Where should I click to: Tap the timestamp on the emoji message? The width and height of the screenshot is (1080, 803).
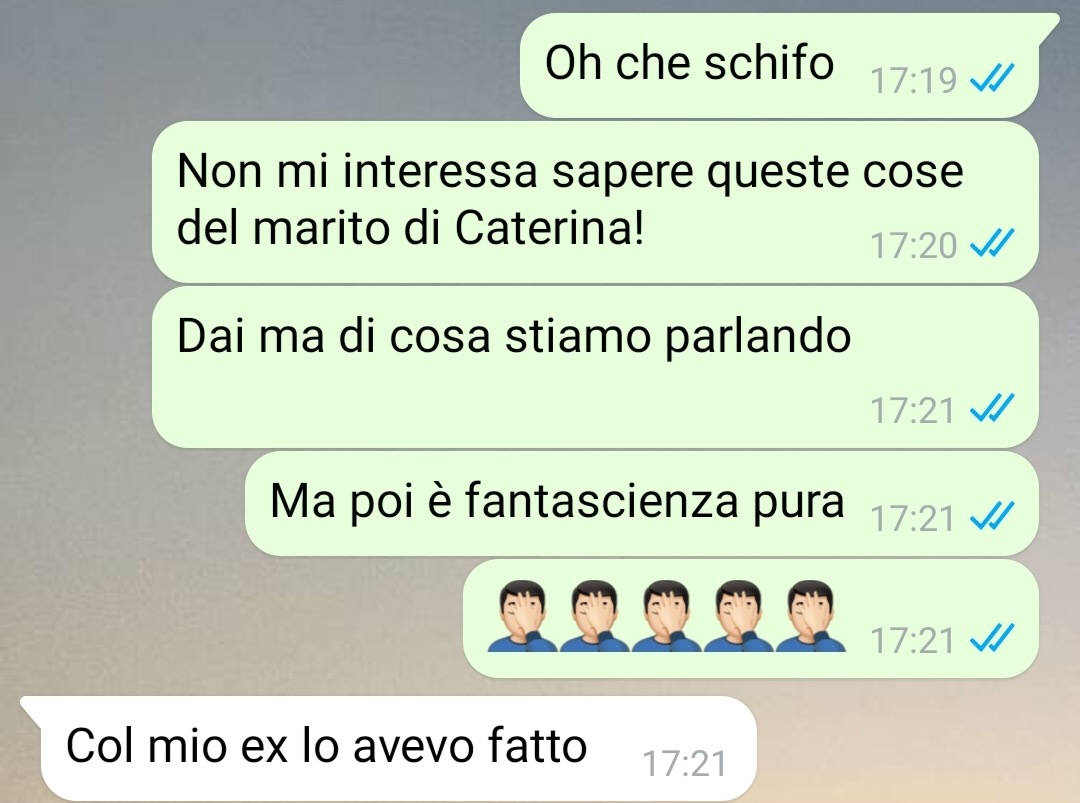[x=913, y=640]
